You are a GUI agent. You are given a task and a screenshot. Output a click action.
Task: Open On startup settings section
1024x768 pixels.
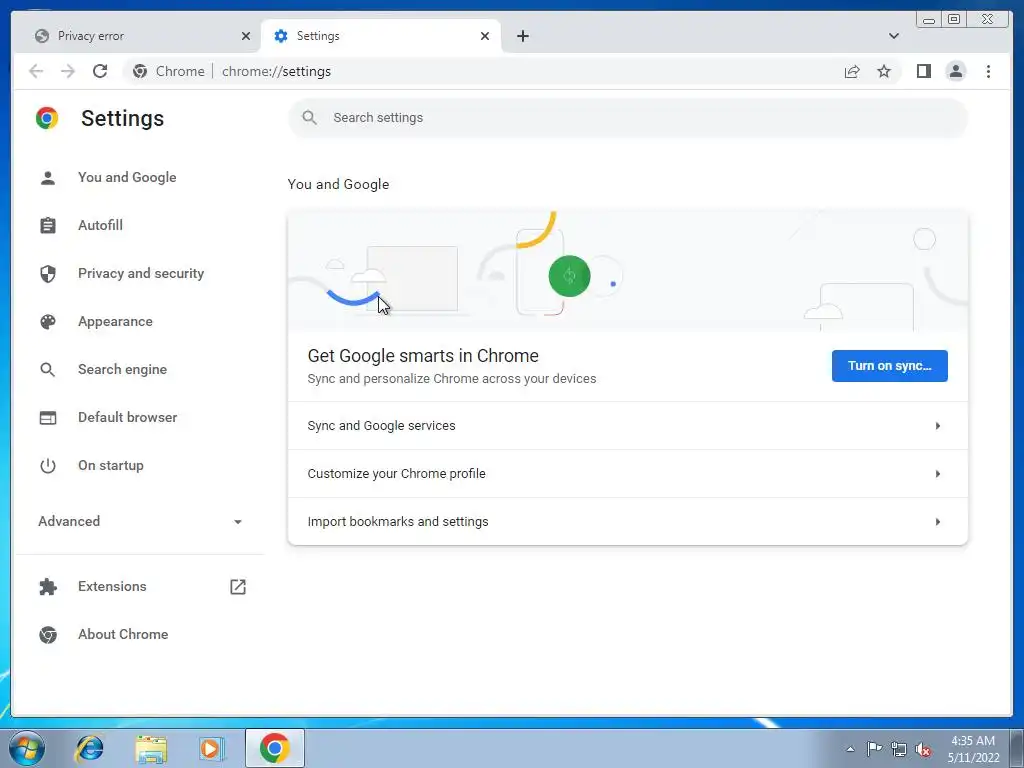110,466
